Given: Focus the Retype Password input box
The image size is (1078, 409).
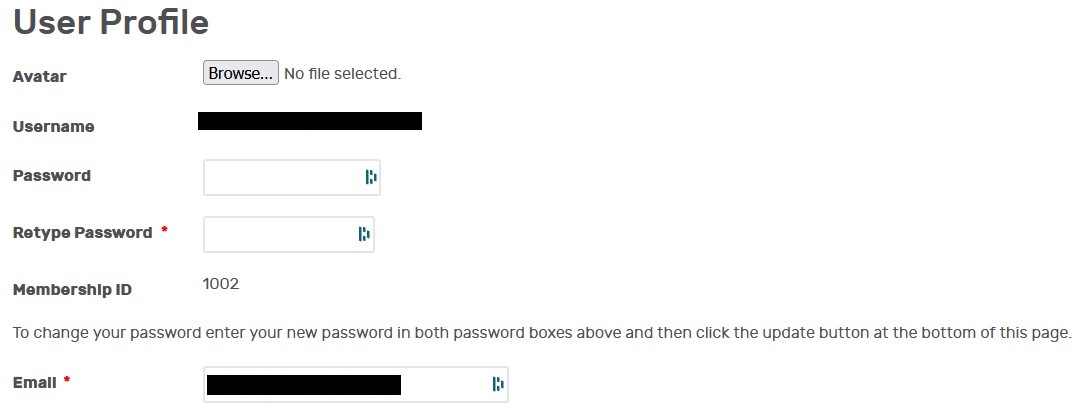Looking at the screenshot, I should pyautogui.click(x=289, y=234).
